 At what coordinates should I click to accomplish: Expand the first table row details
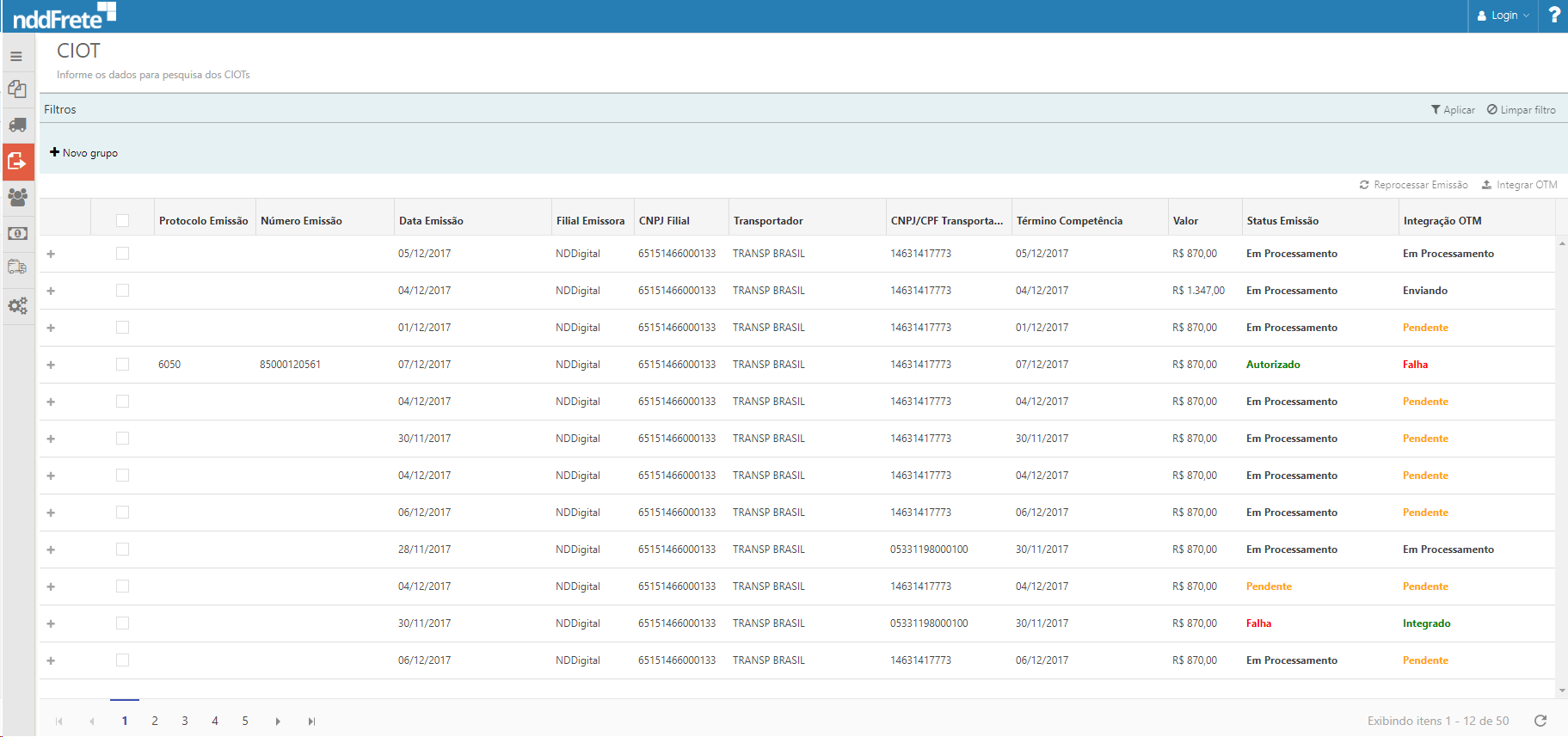[x=51, y=254]
